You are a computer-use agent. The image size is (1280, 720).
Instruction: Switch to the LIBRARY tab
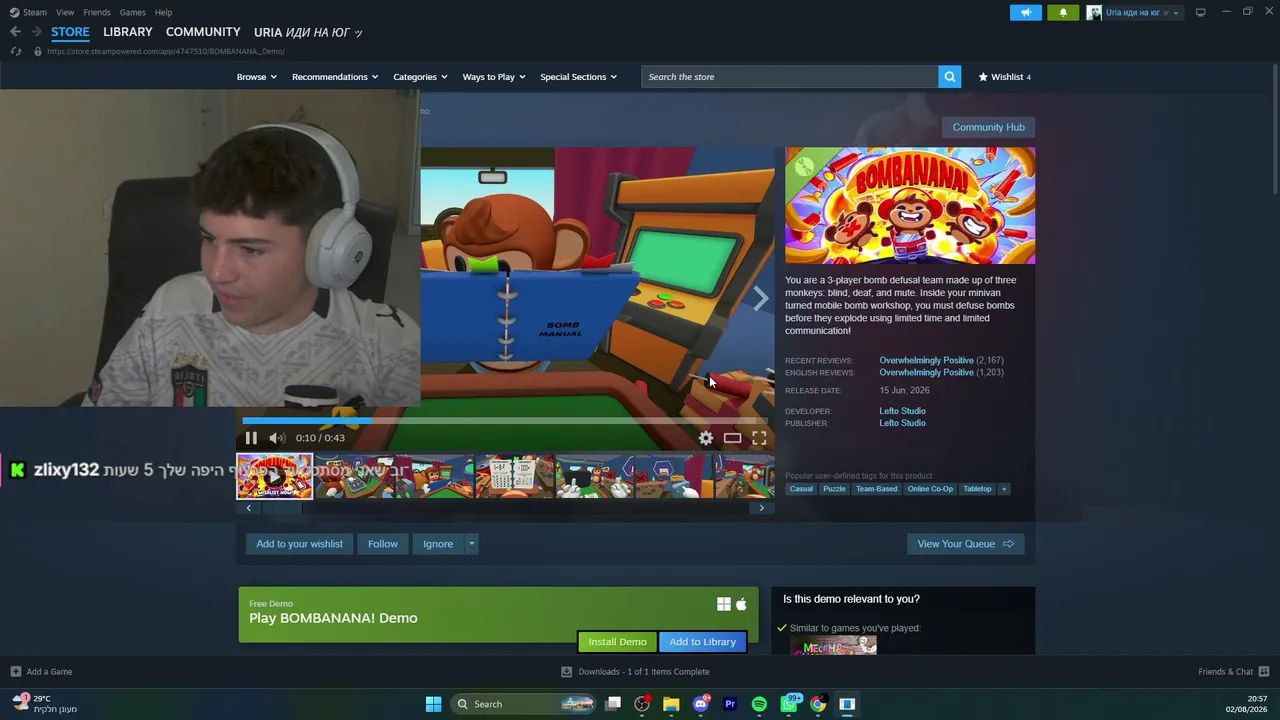tap(128, 32)
